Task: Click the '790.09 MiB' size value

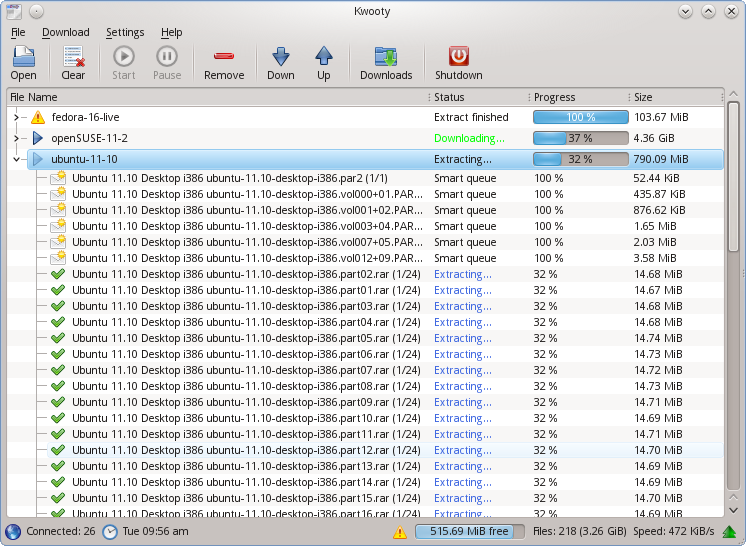Action: (x=661, y=159)
